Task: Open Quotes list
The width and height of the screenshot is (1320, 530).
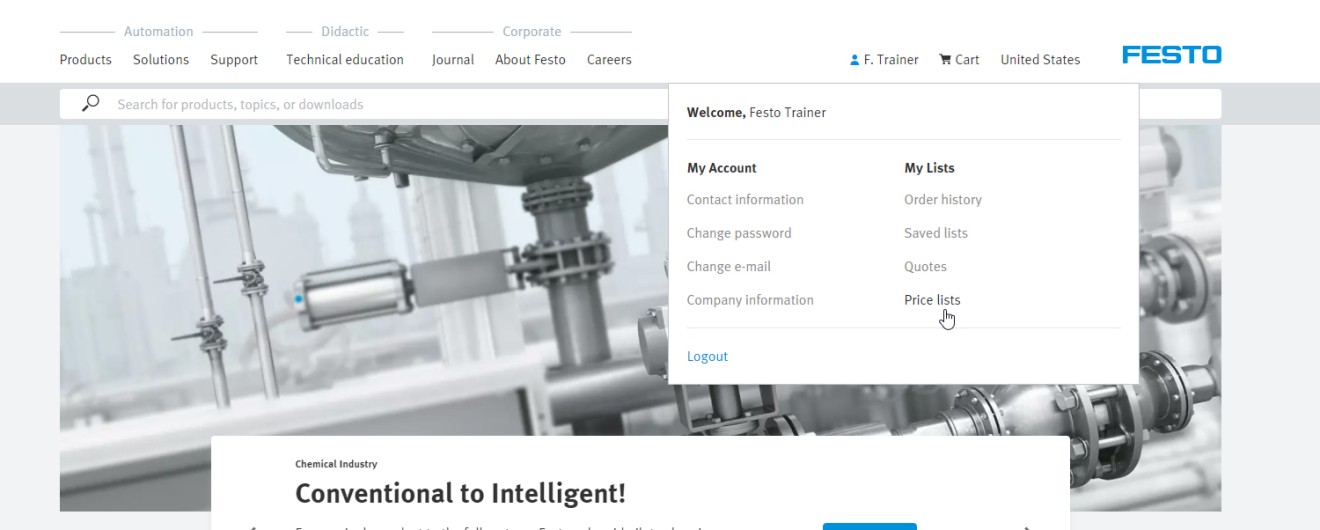Action: [925, 267]
